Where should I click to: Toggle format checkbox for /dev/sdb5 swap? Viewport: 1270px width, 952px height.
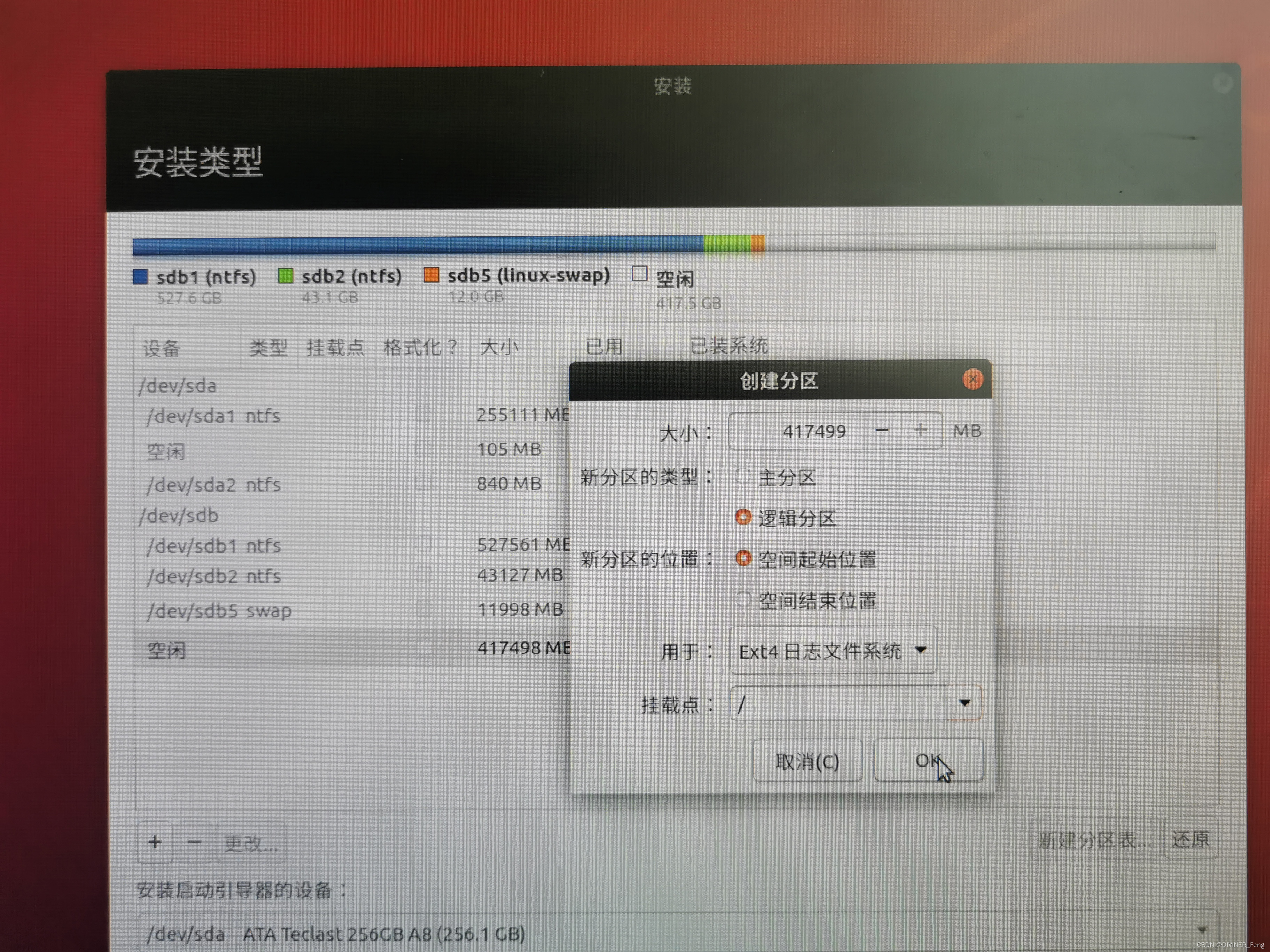point(423,609)
